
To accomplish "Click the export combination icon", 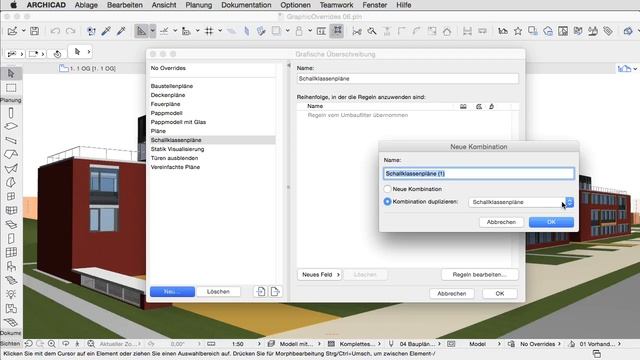I will [275, 291].
